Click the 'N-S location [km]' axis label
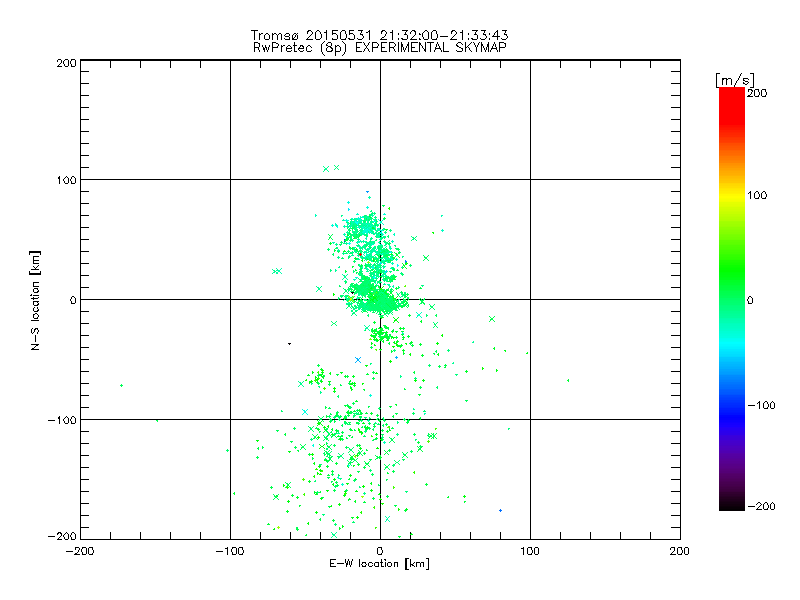 point(35,300)
